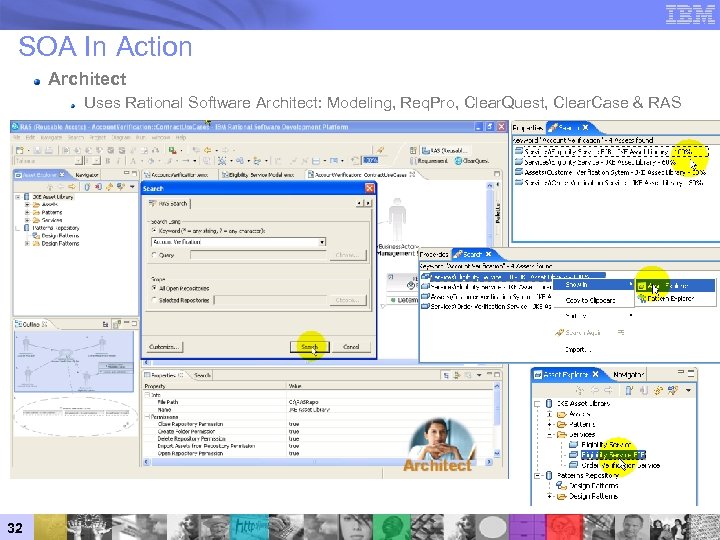Close the Search dialog with red X

370,188
